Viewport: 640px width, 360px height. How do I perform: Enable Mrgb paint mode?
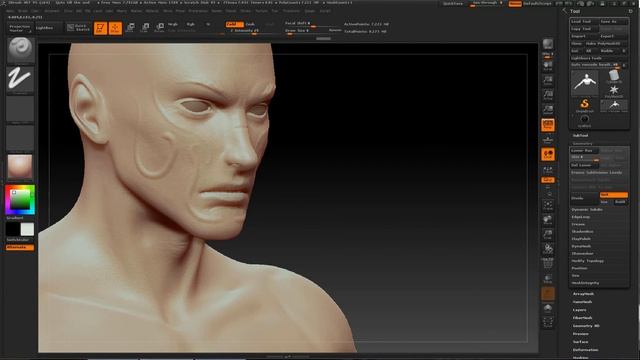coord(173,24)
